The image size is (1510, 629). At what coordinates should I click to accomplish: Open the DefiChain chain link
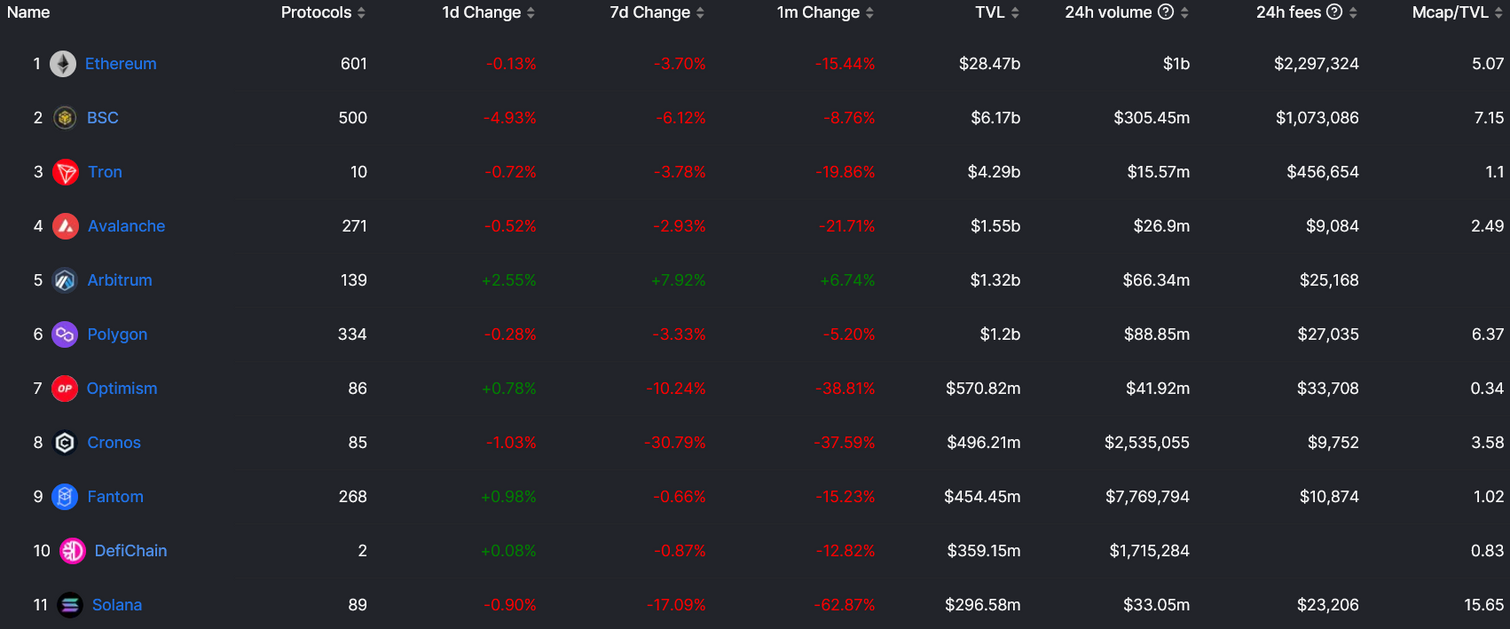pyautogui.click(x=130, y=551)
